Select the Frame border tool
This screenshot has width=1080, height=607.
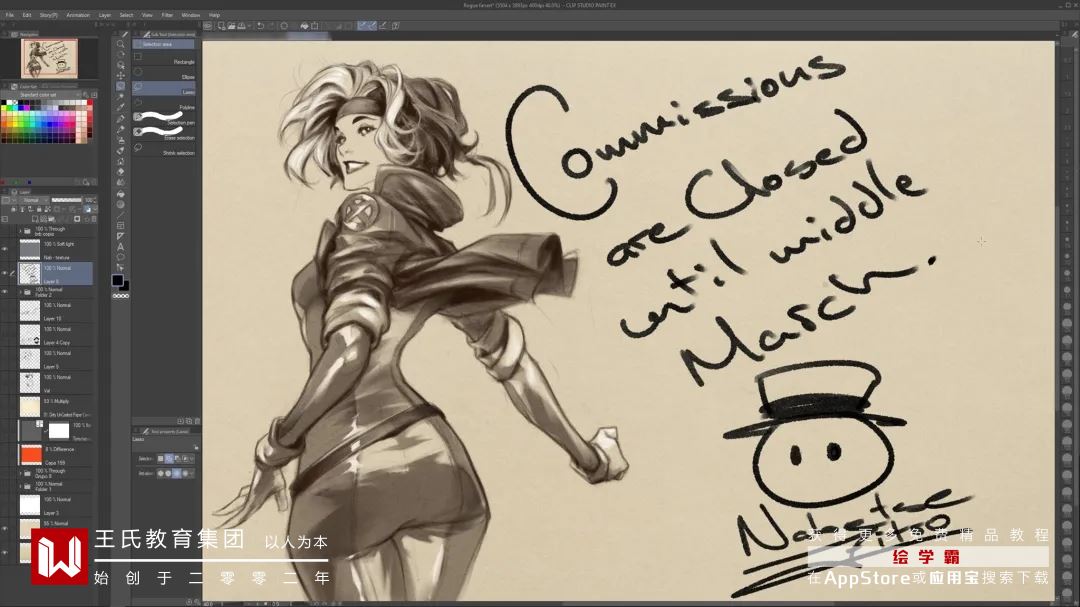point(121,225)
